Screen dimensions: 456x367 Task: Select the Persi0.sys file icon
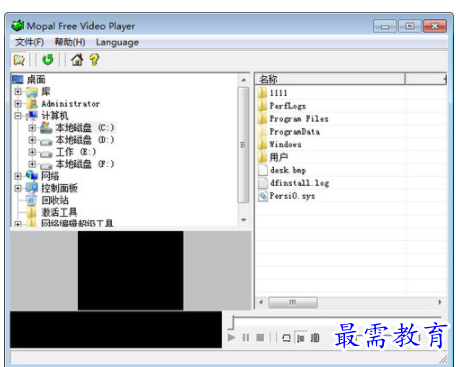pyautogui.click(x=263, y=196)
